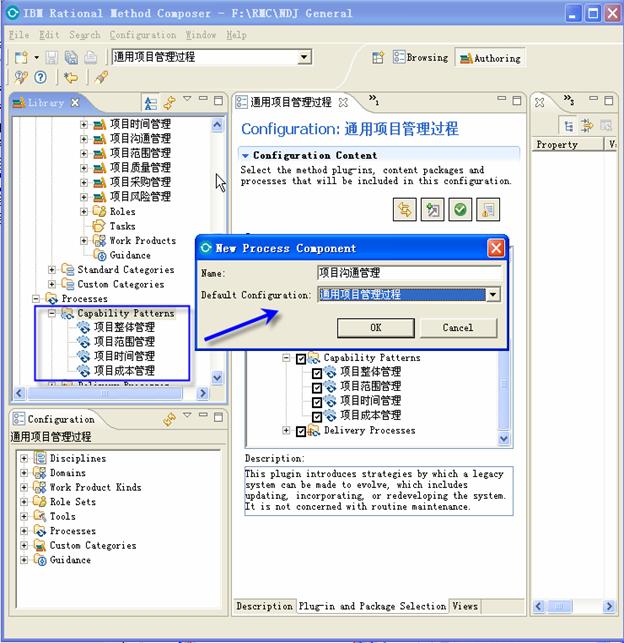Screen dimensions: 624x643
Task: Click the yellow arrows refresh icon in Configuration Content
Action: (x=405, y=210)
